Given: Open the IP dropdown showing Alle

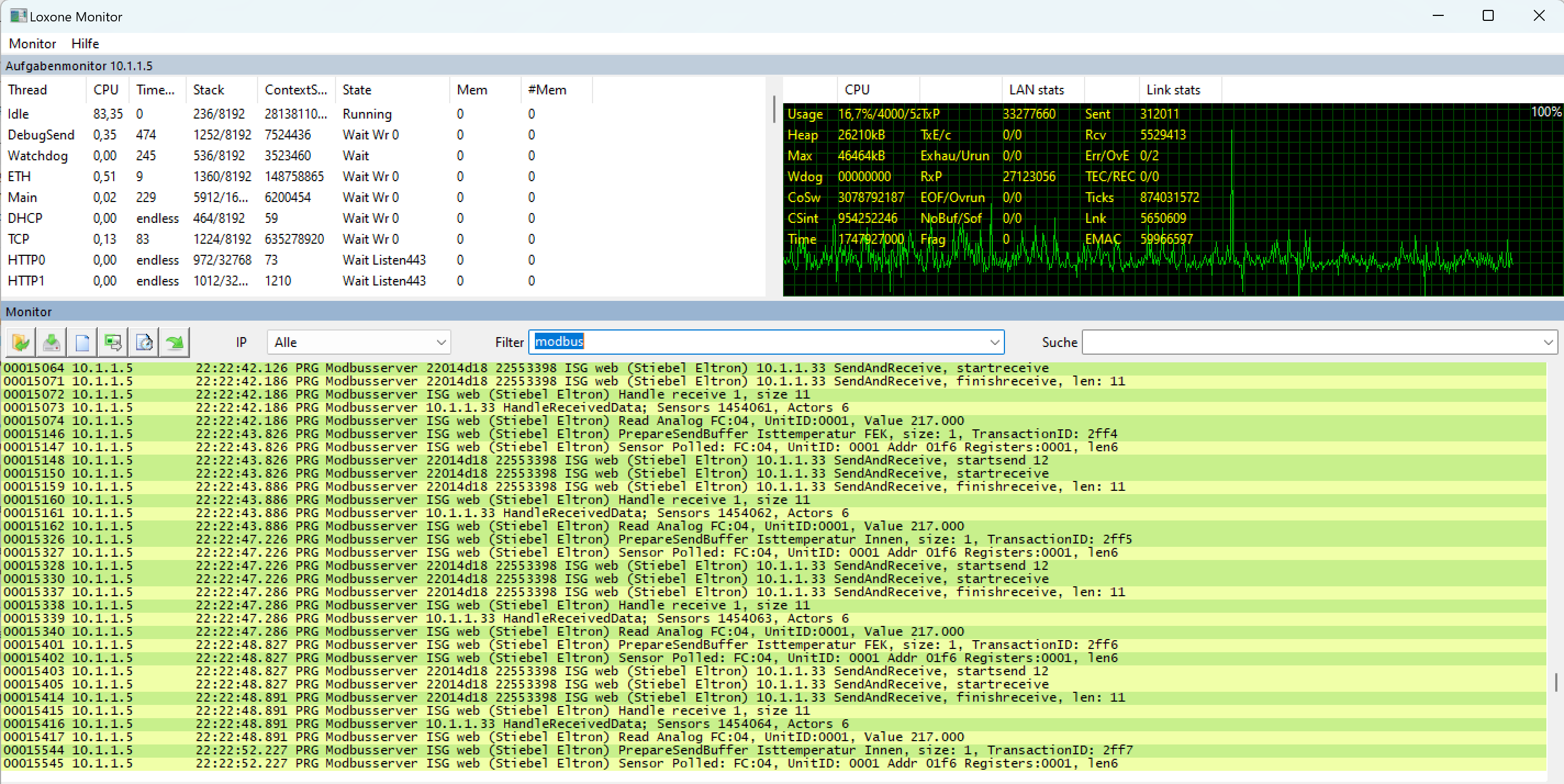Looking at the screenshot, I should click(358, 342).
